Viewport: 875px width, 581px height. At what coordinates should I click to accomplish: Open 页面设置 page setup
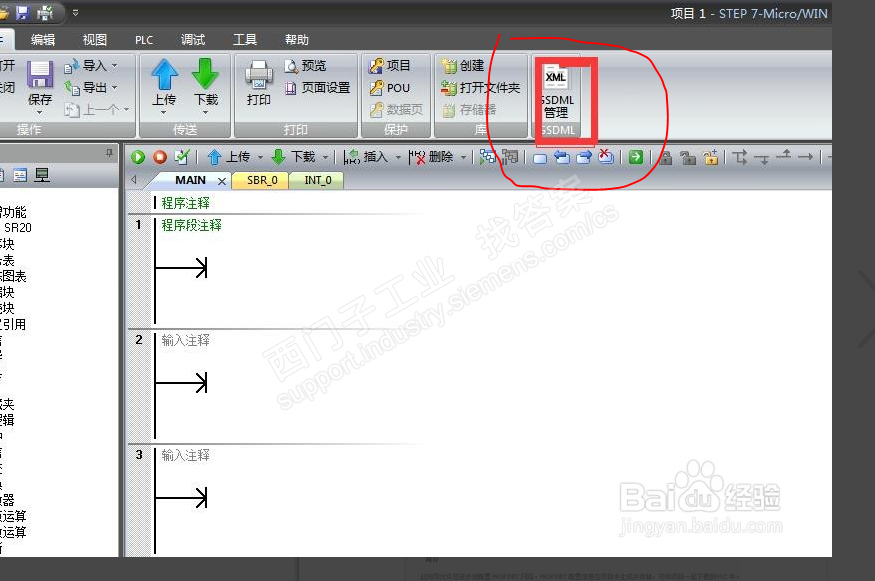point(317,88)
